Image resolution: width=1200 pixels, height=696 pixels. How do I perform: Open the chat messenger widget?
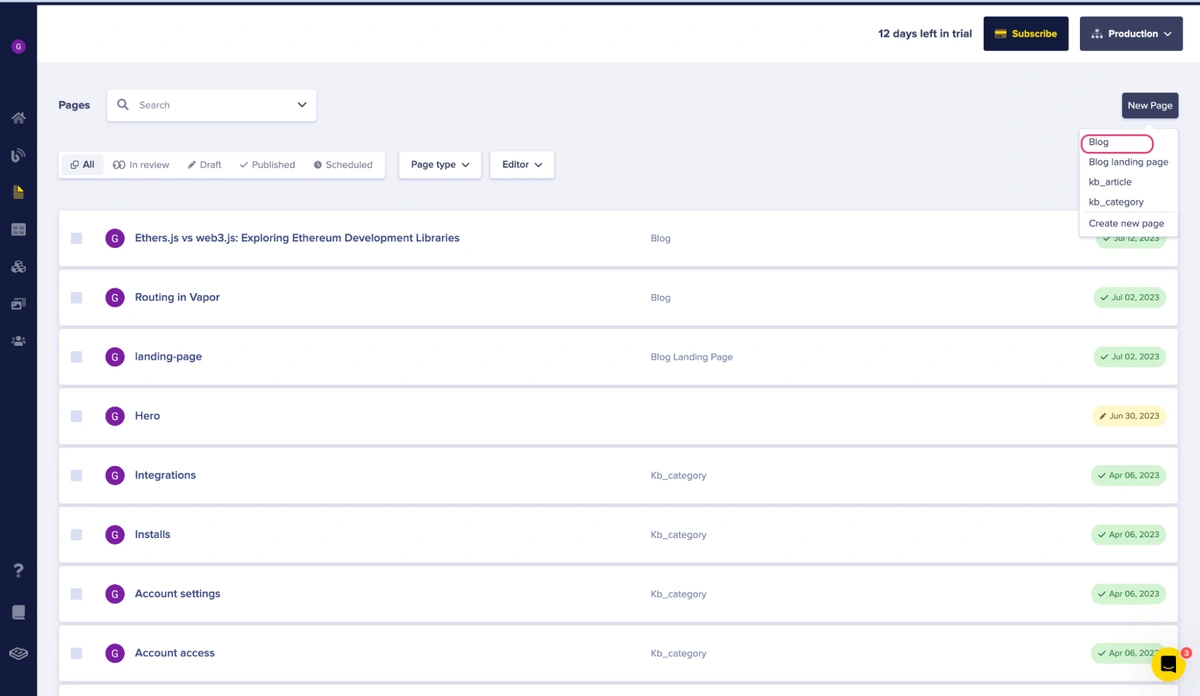point(1167,664)
